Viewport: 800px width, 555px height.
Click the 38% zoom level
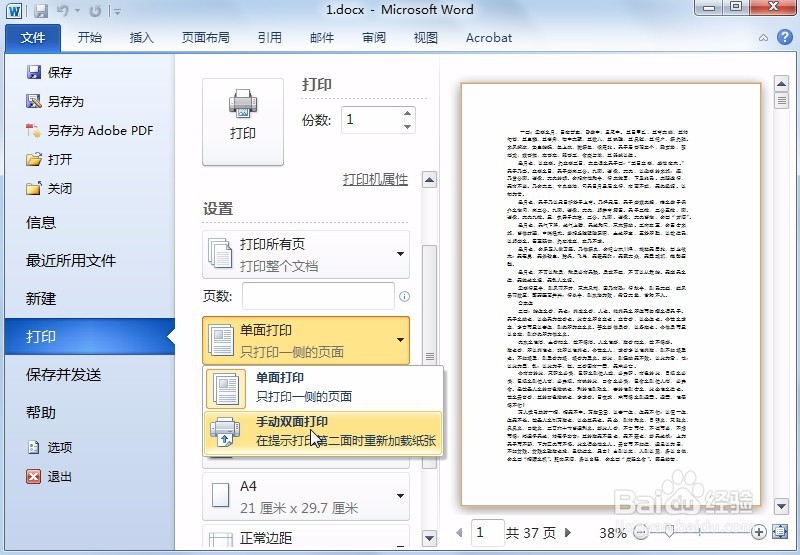[613, 533]
